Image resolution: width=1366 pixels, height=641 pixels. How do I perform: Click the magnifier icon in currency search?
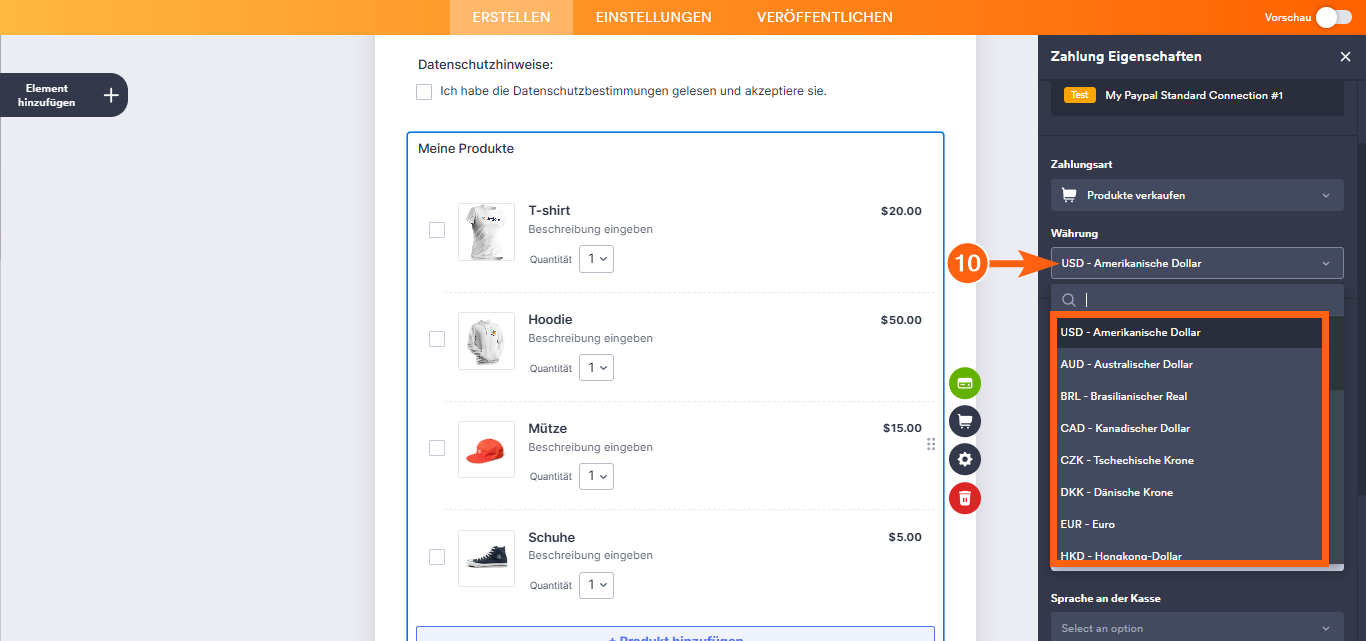pos(1068,299)
